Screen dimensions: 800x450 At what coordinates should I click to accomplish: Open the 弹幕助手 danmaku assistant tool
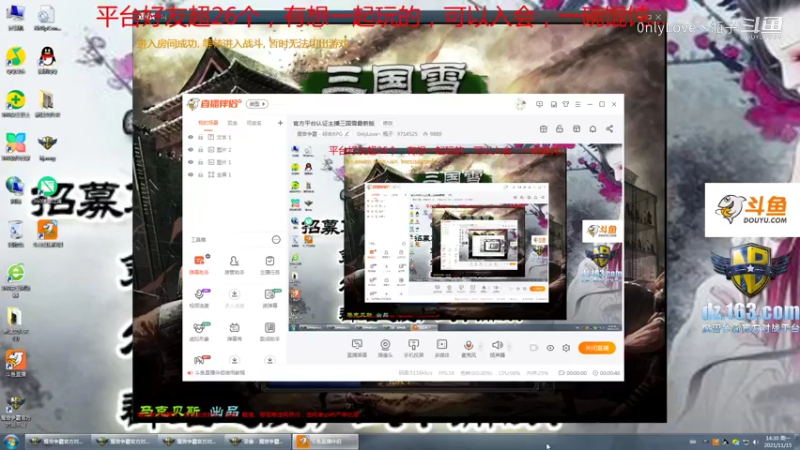[x=199, y=265]
